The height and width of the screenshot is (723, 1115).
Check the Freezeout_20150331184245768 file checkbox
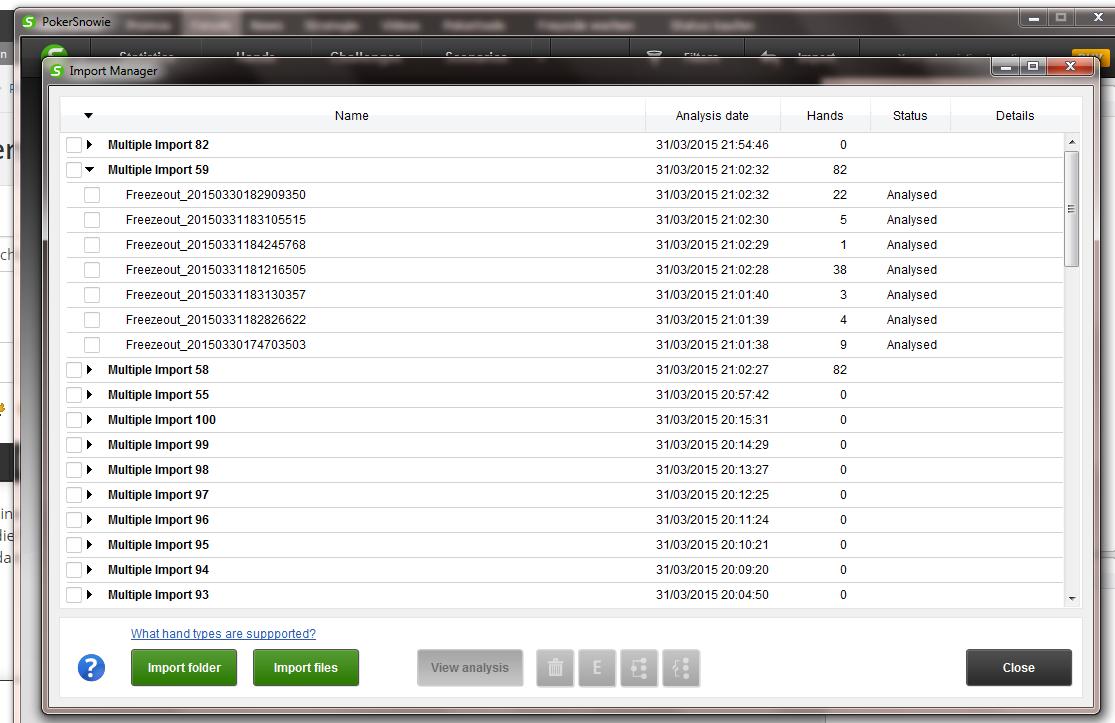pyautogui.click(x=92, y=245)
